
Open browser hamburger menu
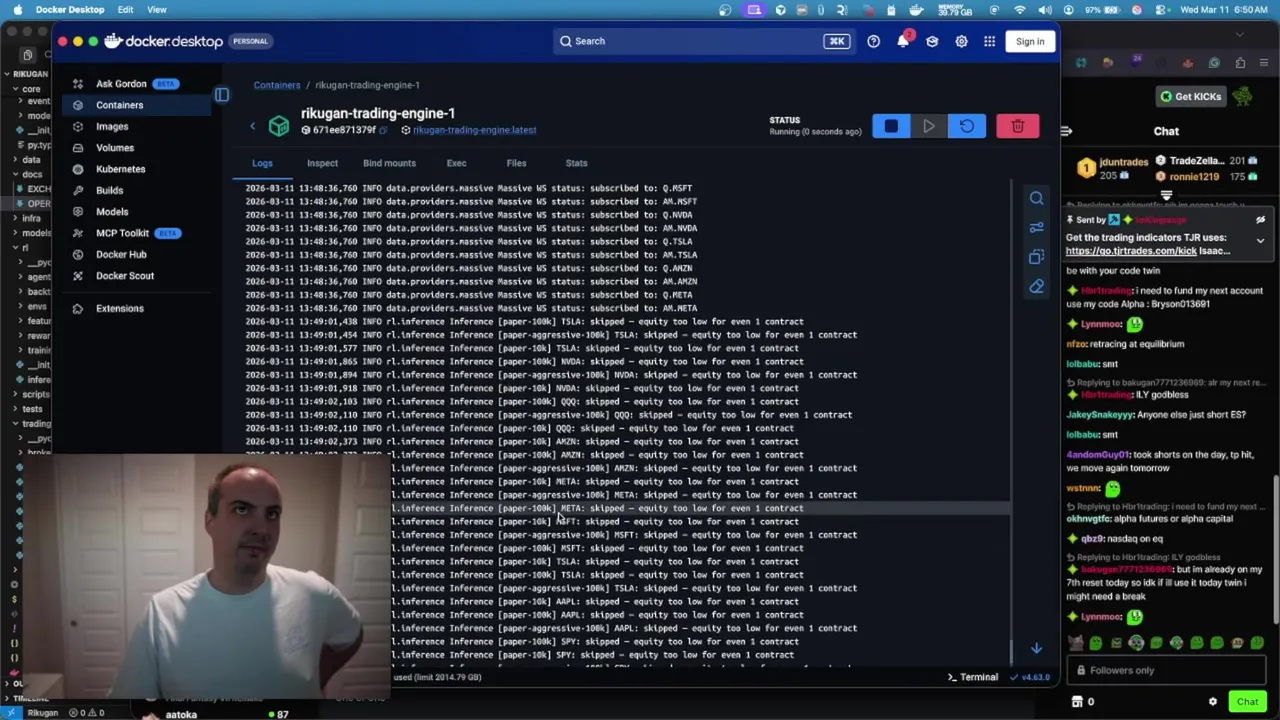point(1266,63)
